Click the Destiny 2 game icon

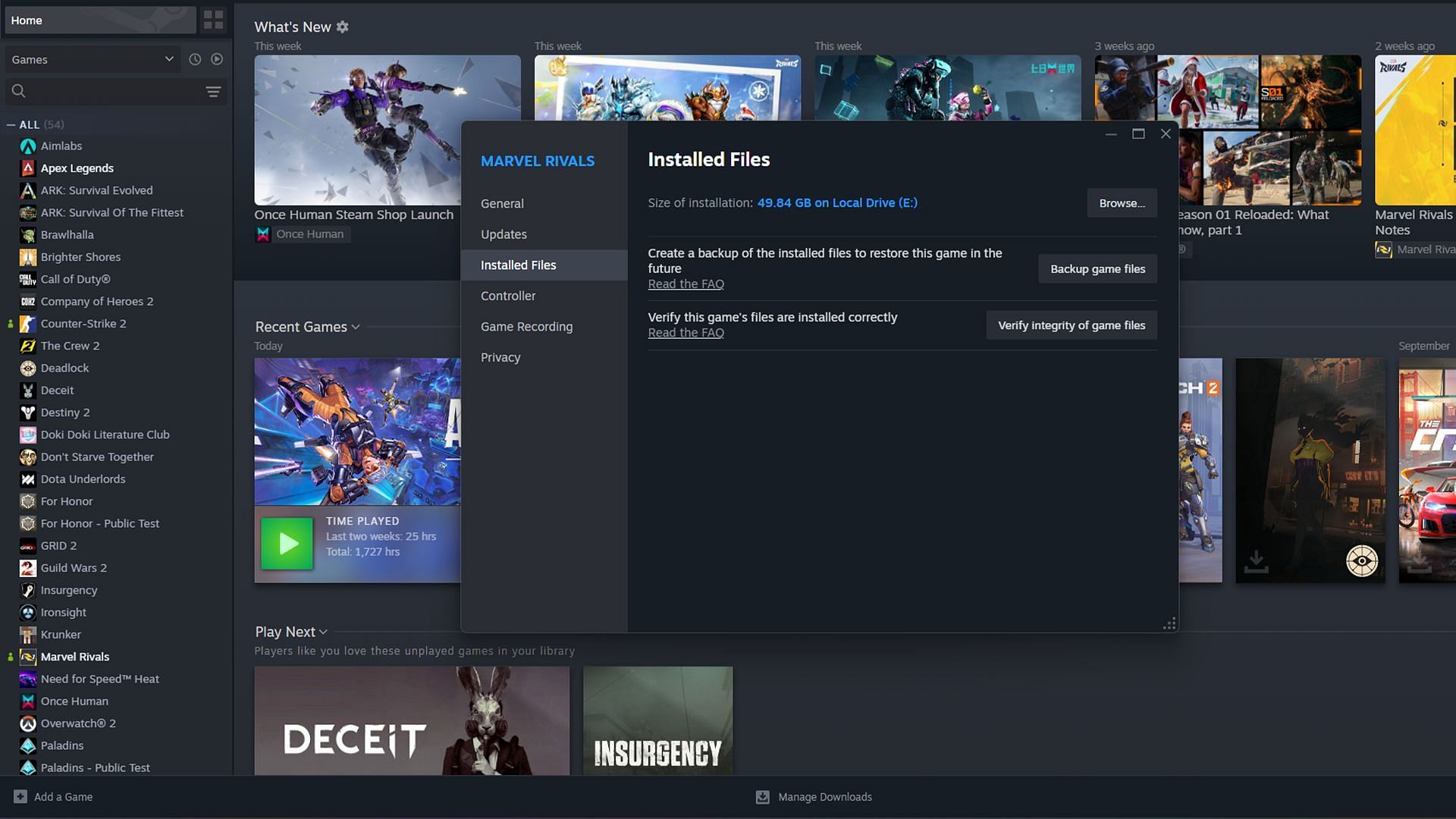click(x=28, y=413)
